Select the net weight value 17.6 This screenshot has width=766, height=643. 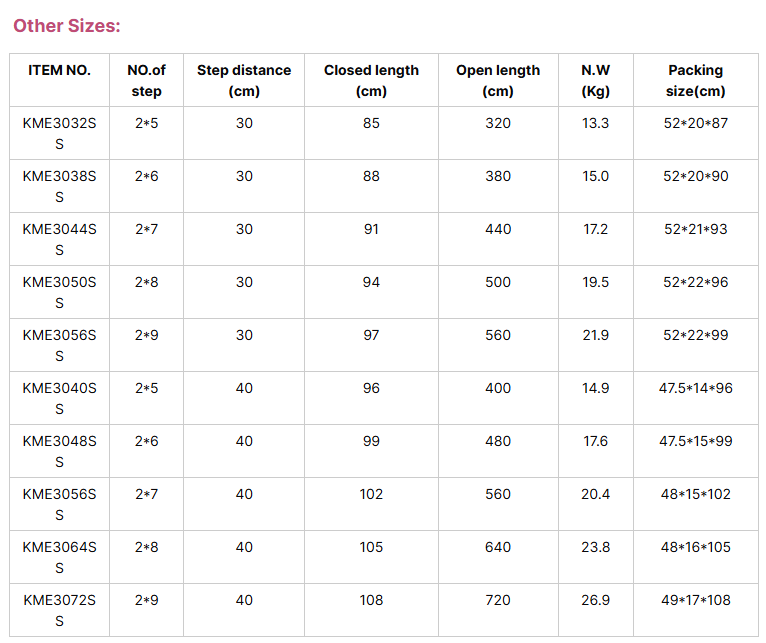coord(595,441)
